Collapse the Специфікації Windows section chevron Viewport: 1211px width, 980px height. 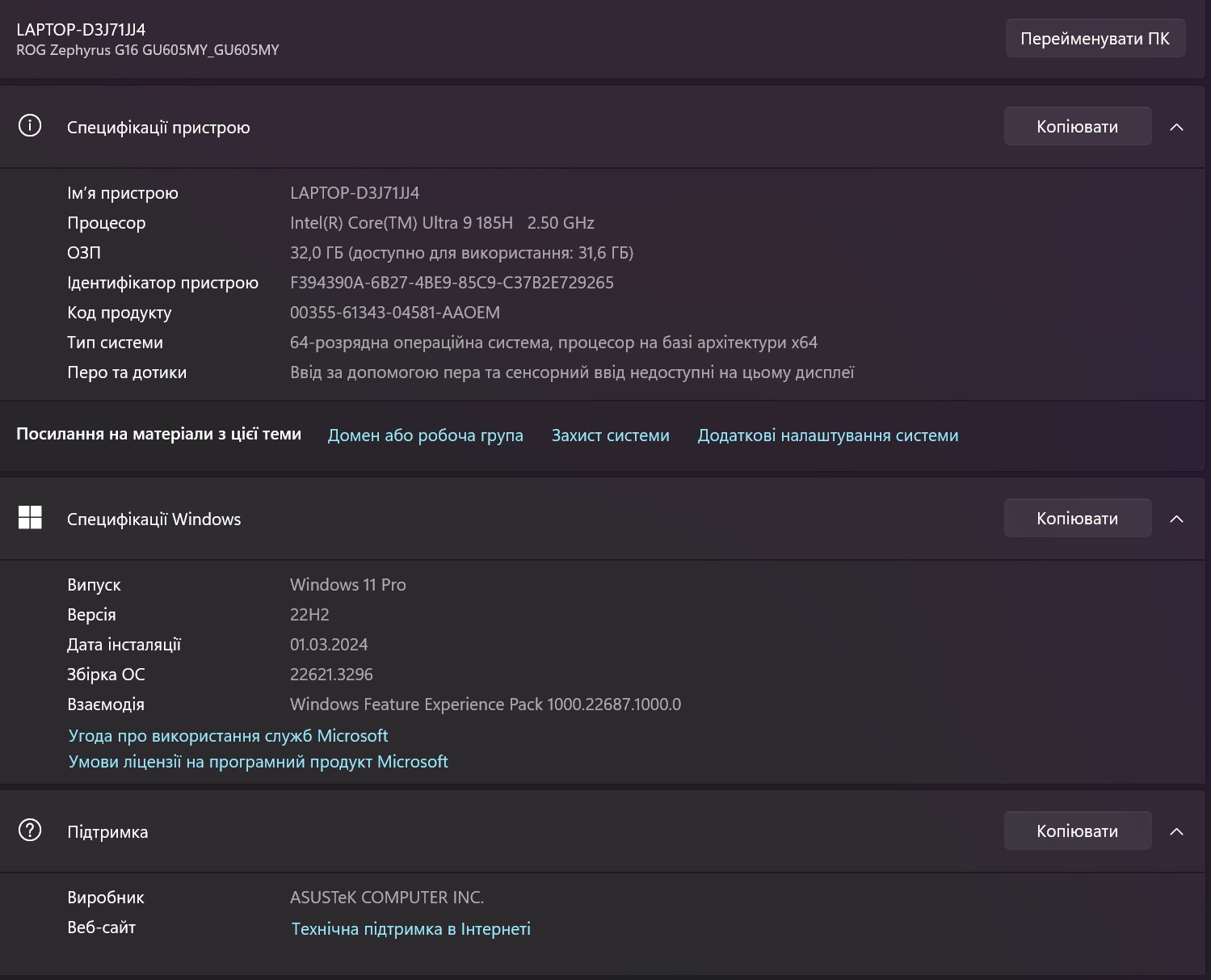(1176, 519)
